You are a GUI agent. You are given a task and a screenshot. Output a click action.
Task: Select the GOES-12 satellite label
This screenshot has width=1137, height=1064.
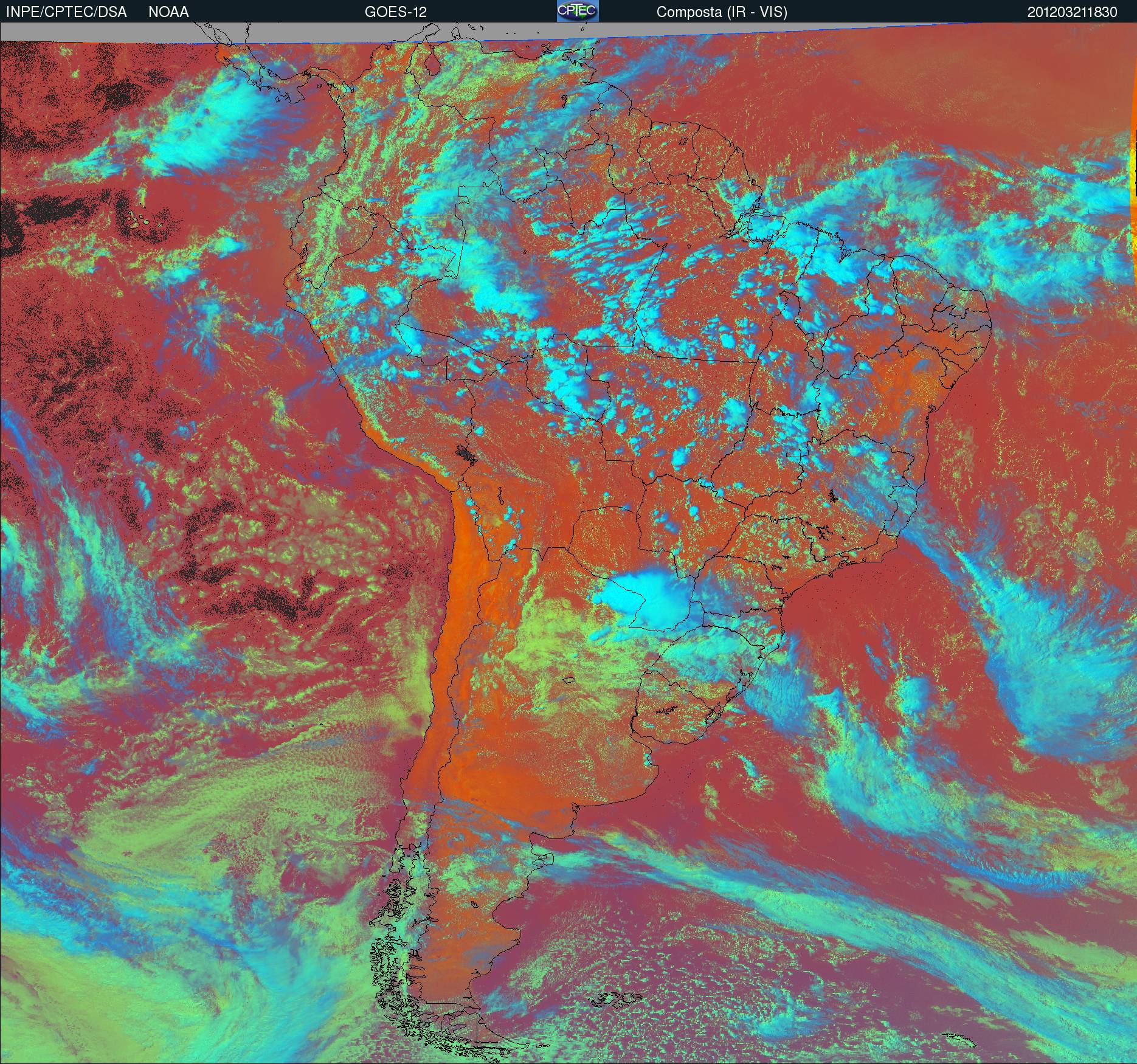point(396,12)
